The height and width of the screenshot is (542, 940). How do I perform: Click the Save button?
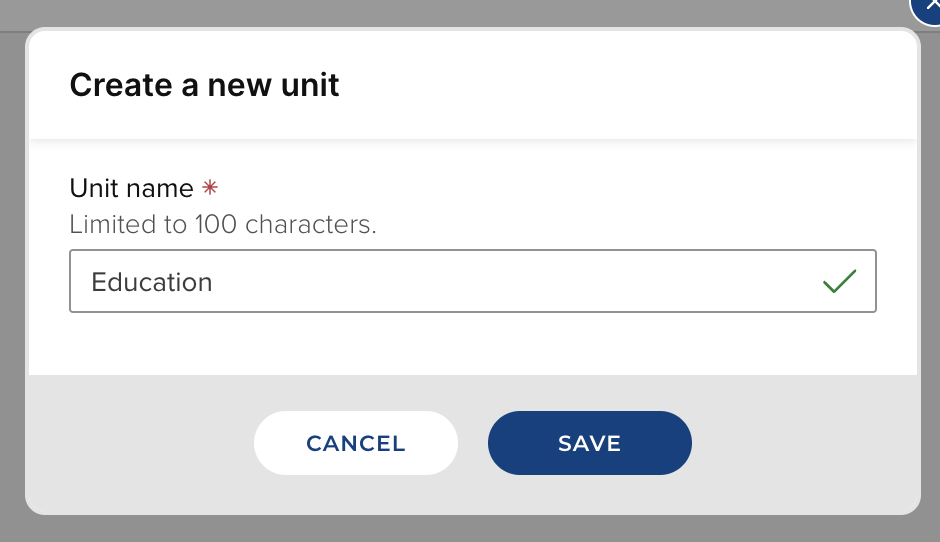[x=589, y=443]
